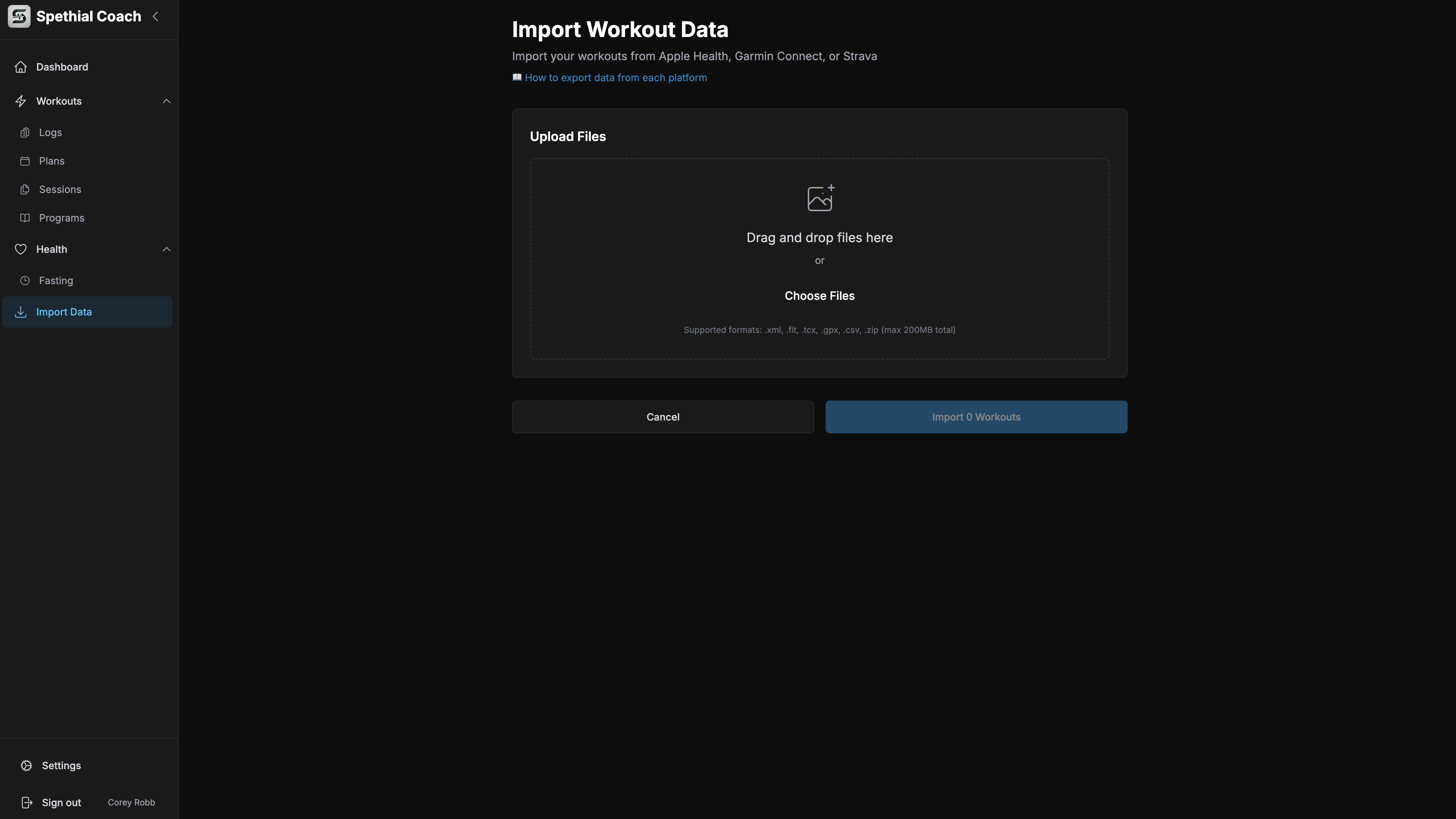
Task: Open Plans via its calendar icon
Action: point(25,161)
